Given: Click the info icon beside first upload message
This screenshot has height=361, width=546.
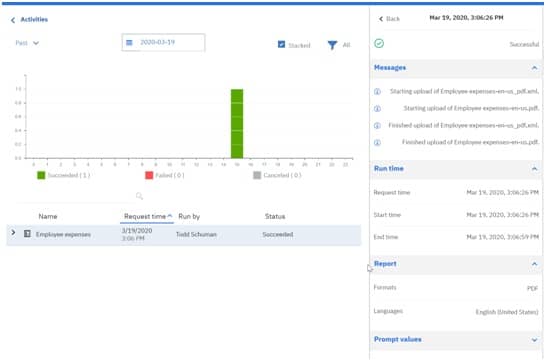Looking at the screenshot, I should (377, 92).
